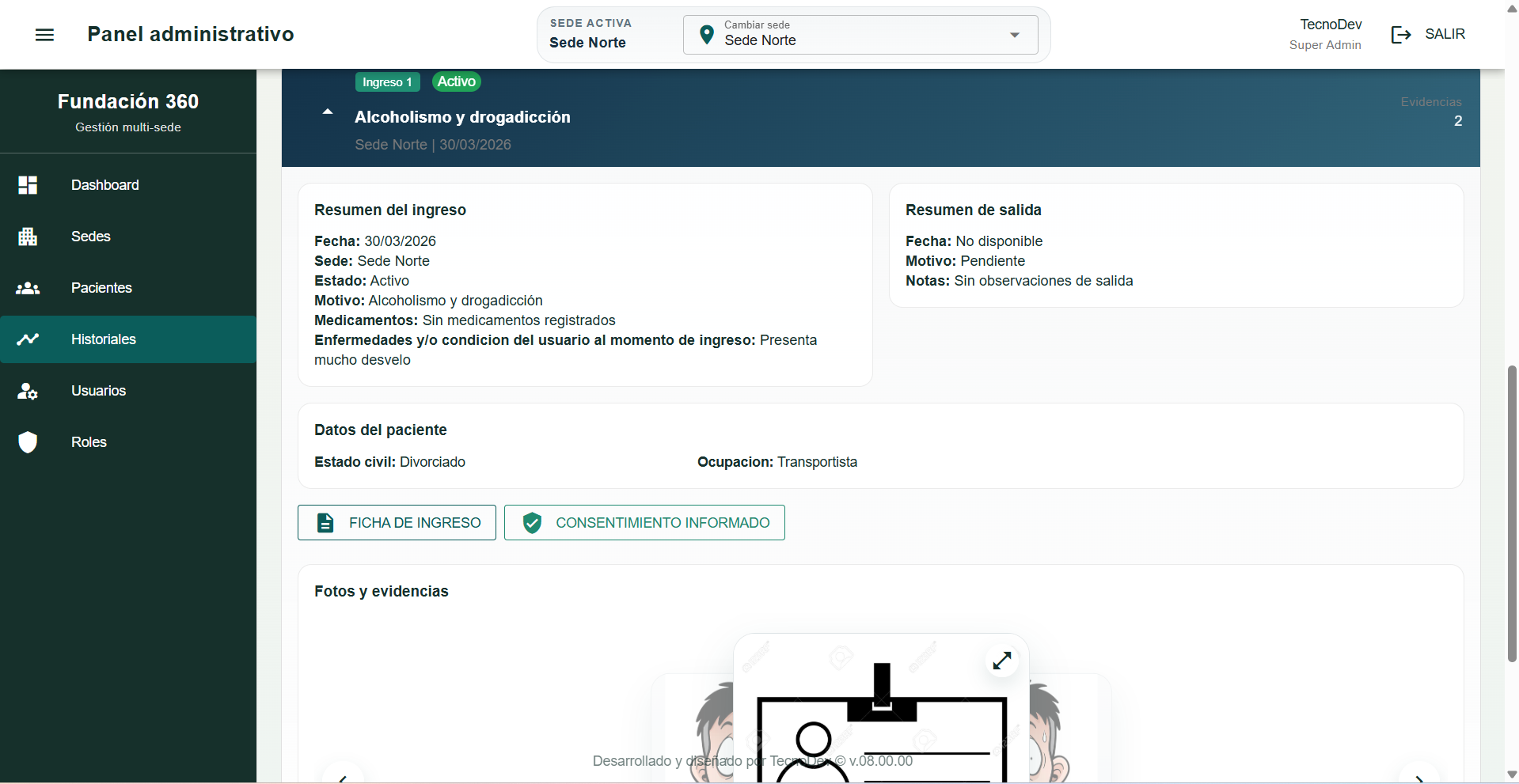Viewport: 1519px width, 784px height.
Task: Click the Roles shield icon
Action: coord(28,442)
